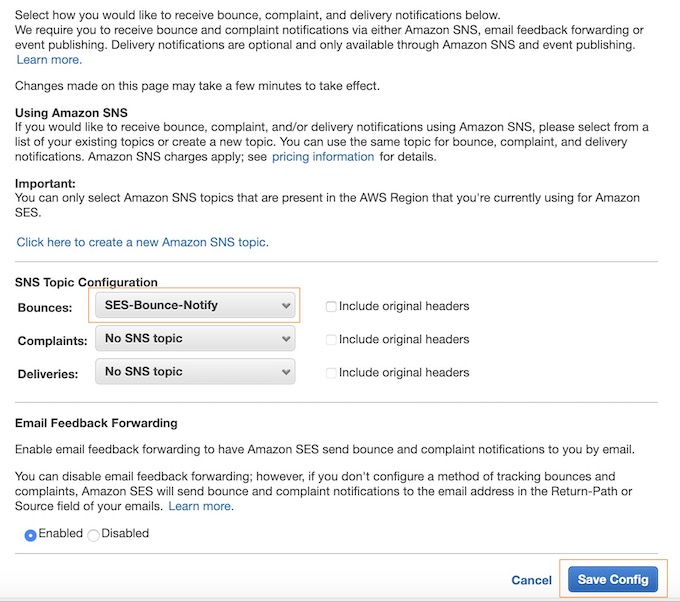Open Learn more link under notifications intro
This screenshot has height=602, width=680.
tap(49, 60)
